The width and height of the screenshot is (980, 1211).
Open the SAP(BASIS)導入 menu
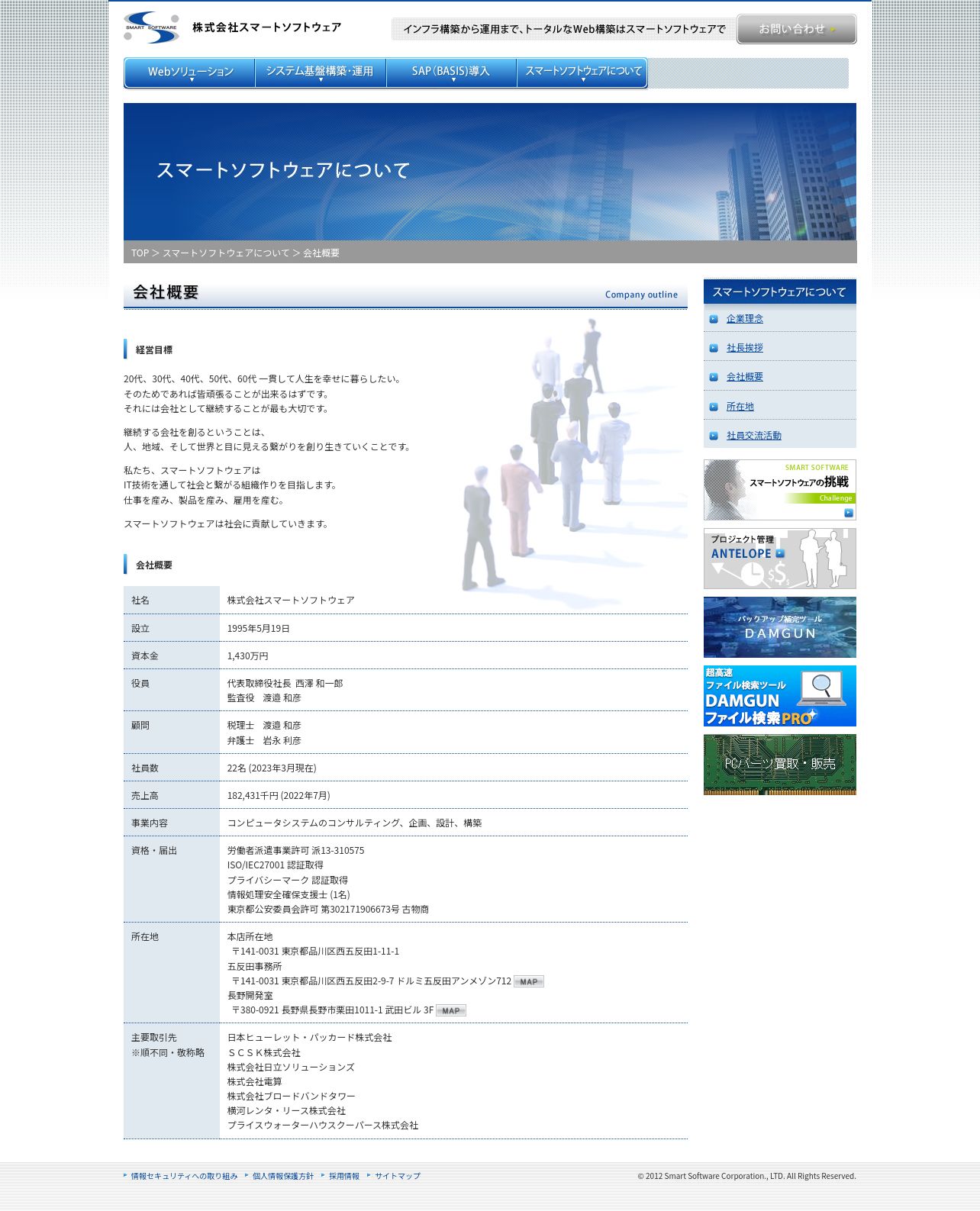point(451,72)
